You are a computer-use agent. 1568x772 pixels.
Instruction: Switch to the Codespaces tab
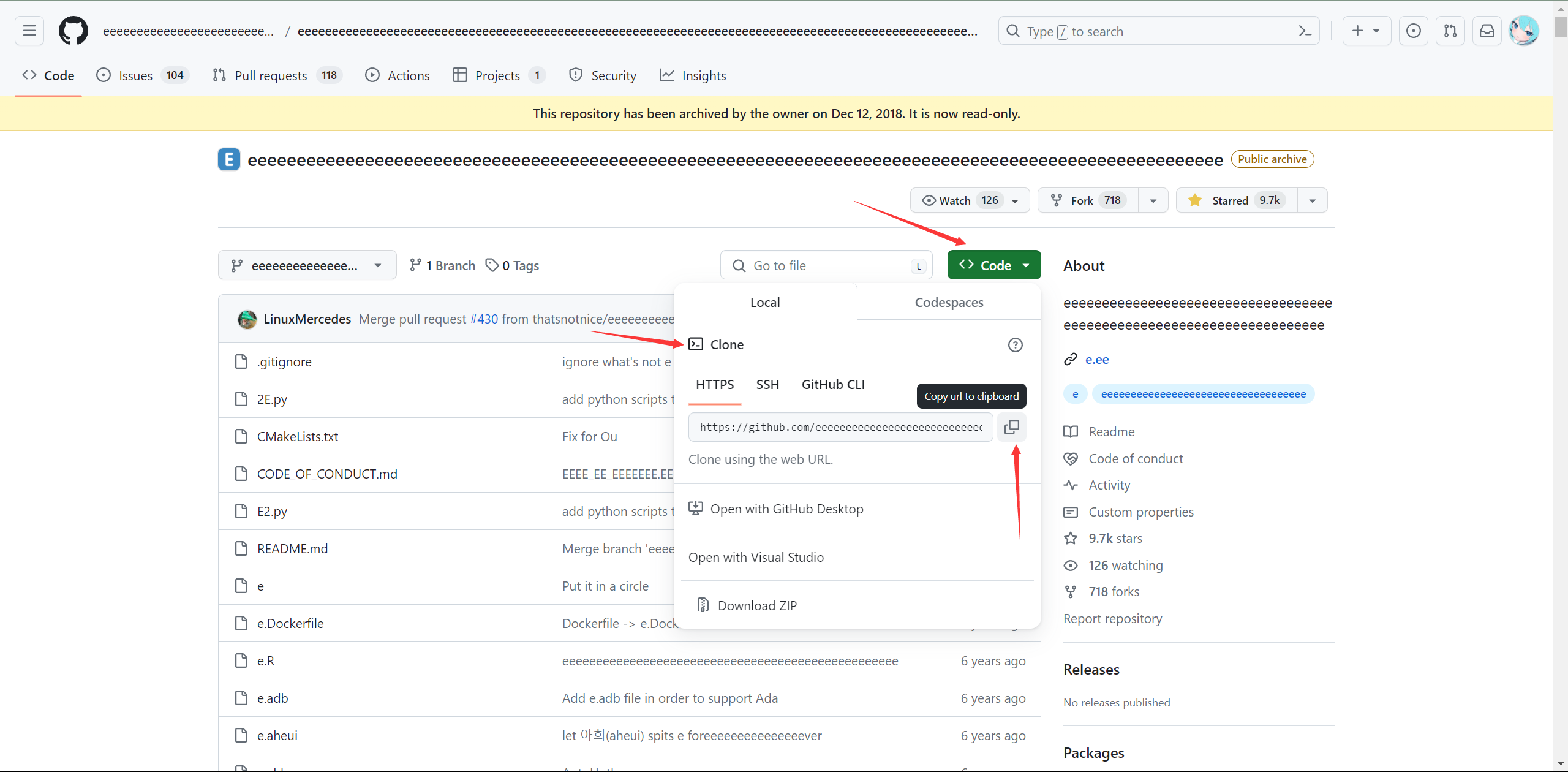pyautogui.click(x=949, y=302)
